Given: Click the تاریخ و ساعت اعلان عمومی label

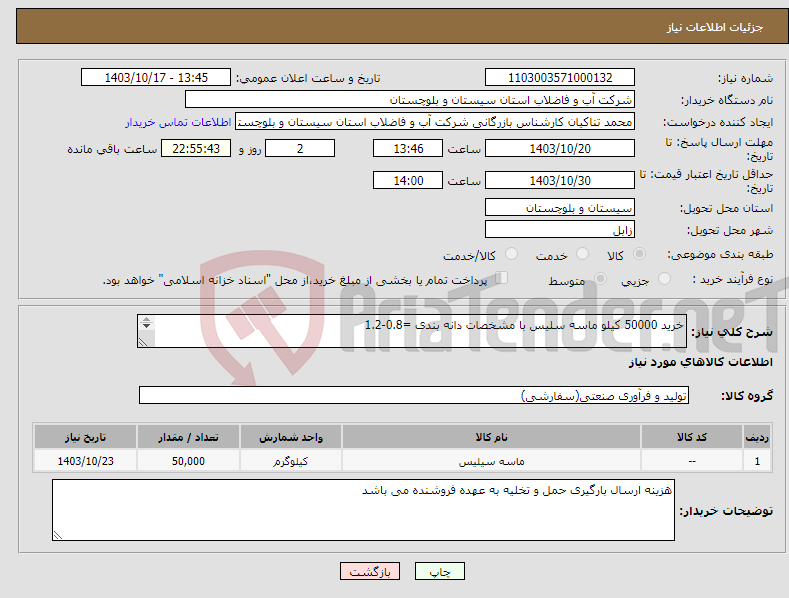Looking at the screenshot, I should pos(308,79).
